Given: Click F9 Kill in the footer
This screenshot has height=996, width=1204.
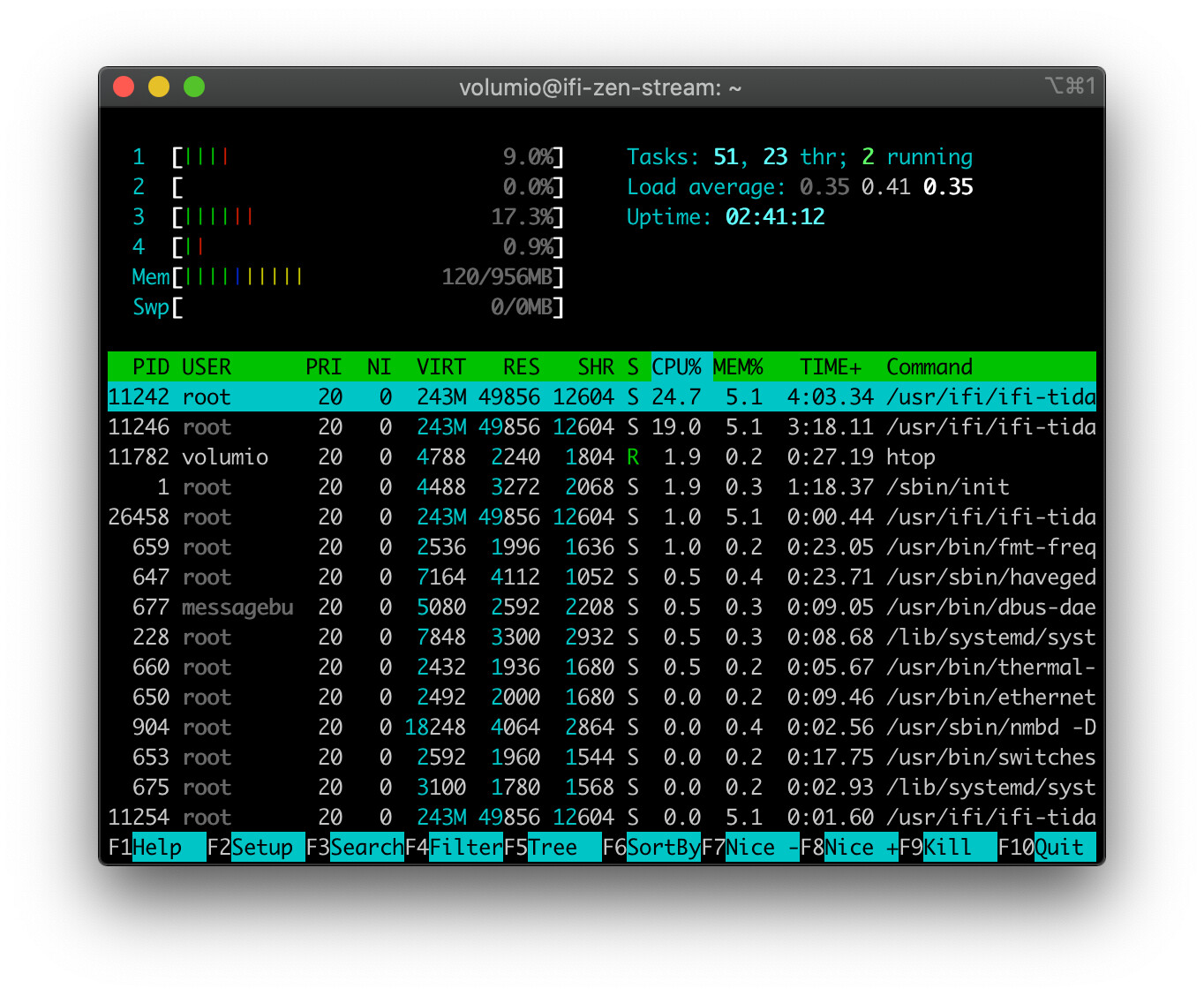Looking at the screenshot, I should click(x=948, y=848).
